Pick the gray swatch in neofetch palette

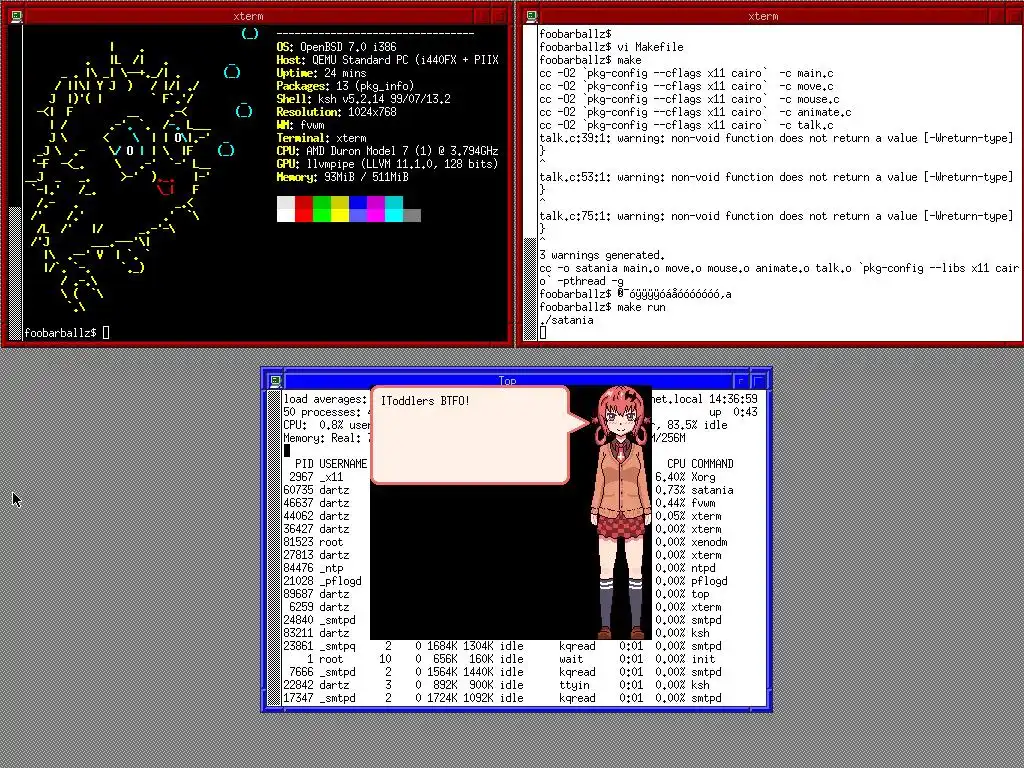coord(412,216)
